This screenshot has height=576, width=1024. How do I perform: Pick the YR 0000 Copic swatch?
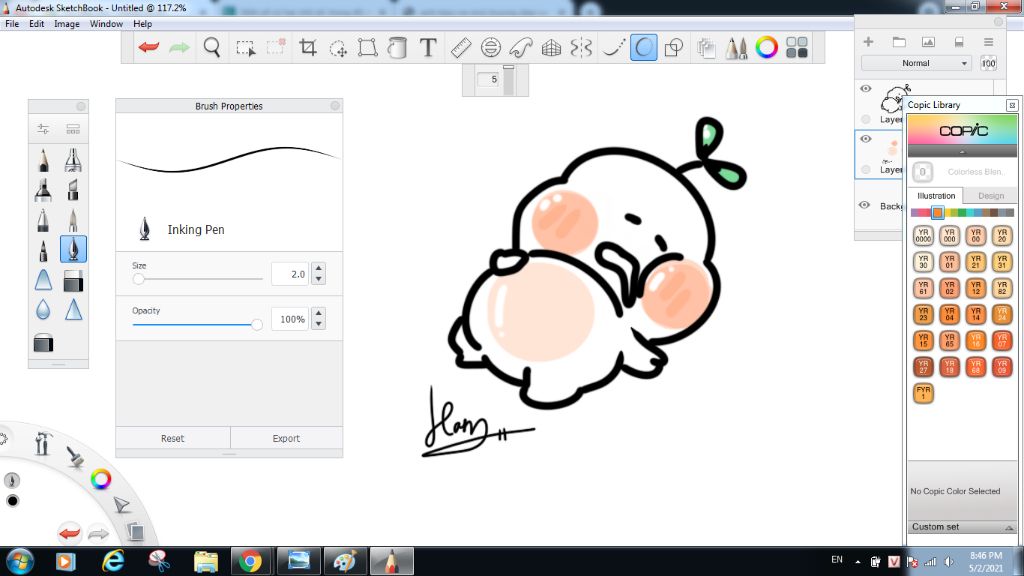[923, 235]
